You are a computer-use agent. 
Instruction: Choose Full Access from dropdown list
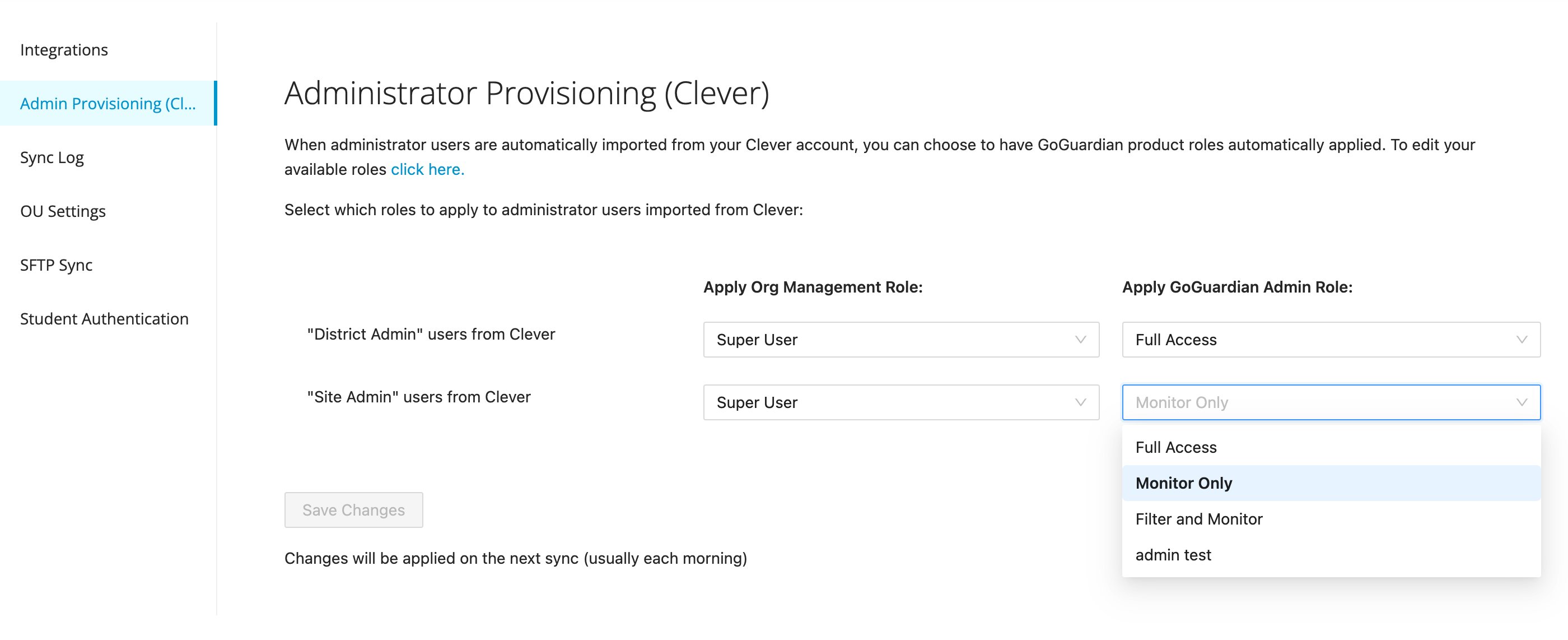click(x=1331, y=447)
